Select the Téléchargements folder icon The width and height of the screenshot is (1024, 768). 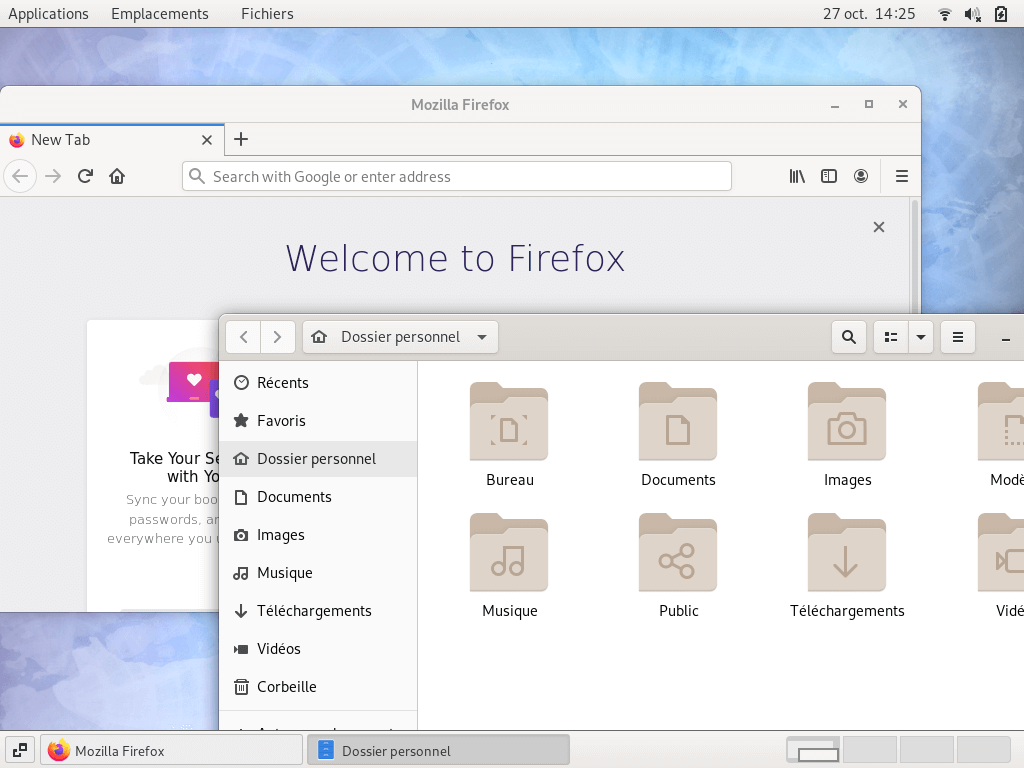click(847, 553)
